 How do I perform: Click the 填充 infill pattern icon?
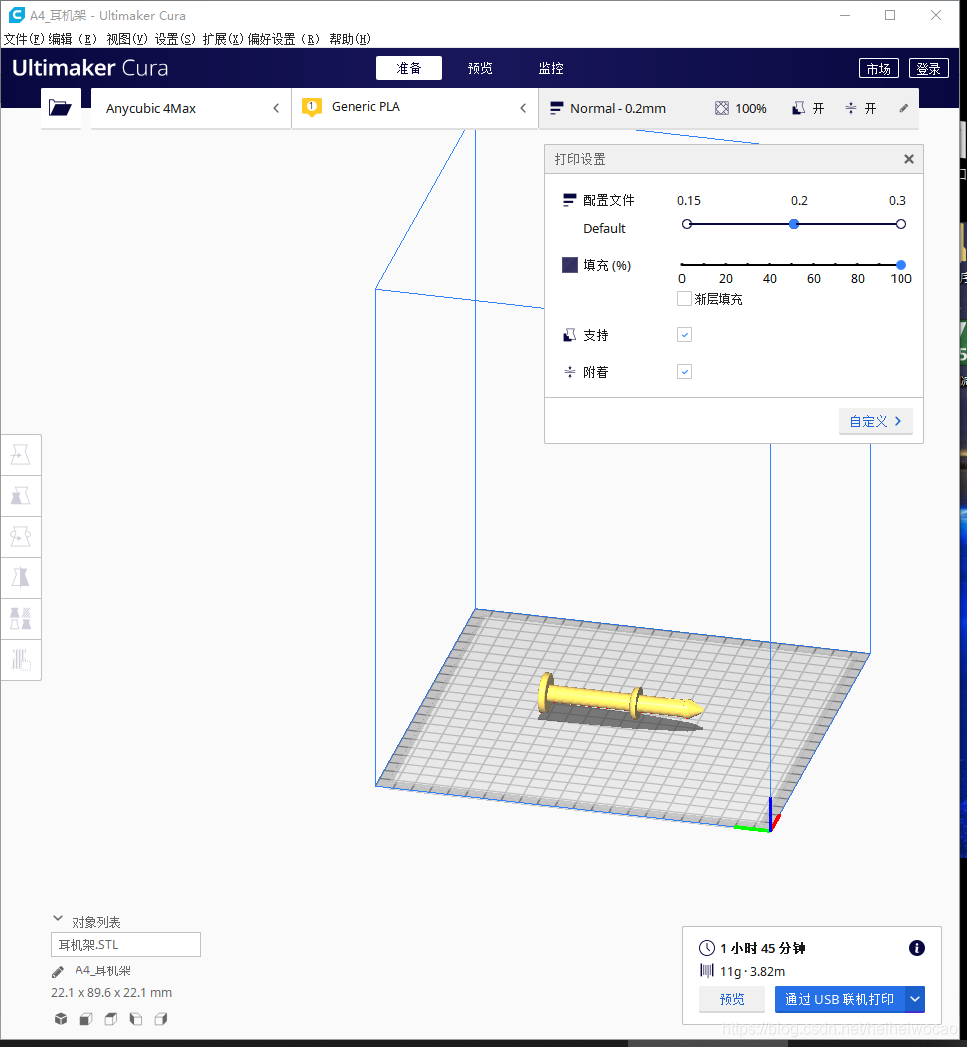click(x=570, y=265)
